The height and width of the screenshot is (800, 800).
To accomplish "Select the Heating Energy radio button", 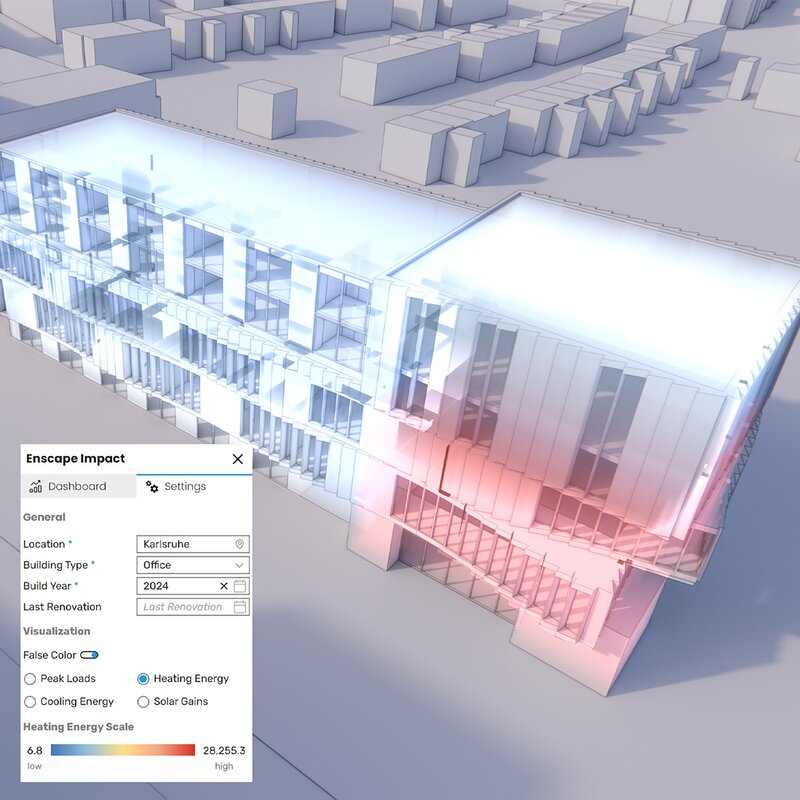I will (143, 679).
